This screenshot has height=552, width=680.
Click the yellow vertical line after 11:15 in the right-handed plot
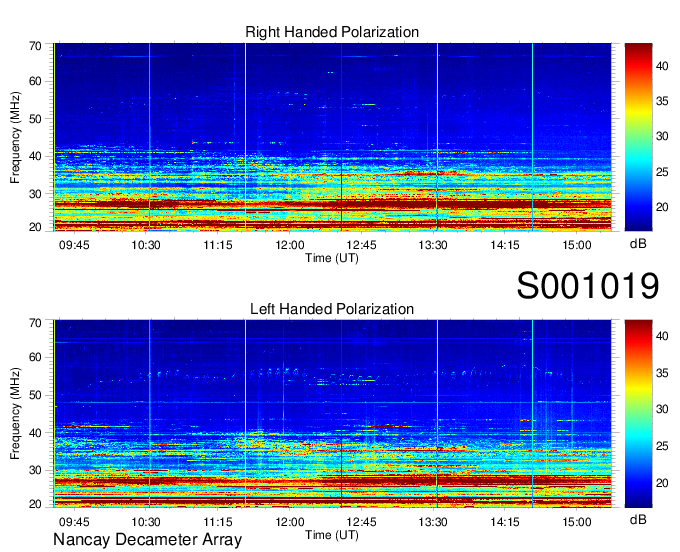click(245, 137)
